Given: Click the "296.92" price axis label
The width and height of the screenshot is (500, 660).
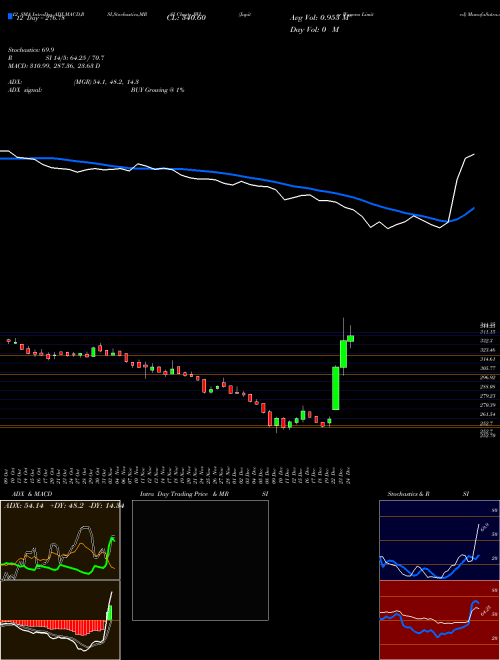Looking at the screenshot, I should click(x=488, y=378).
